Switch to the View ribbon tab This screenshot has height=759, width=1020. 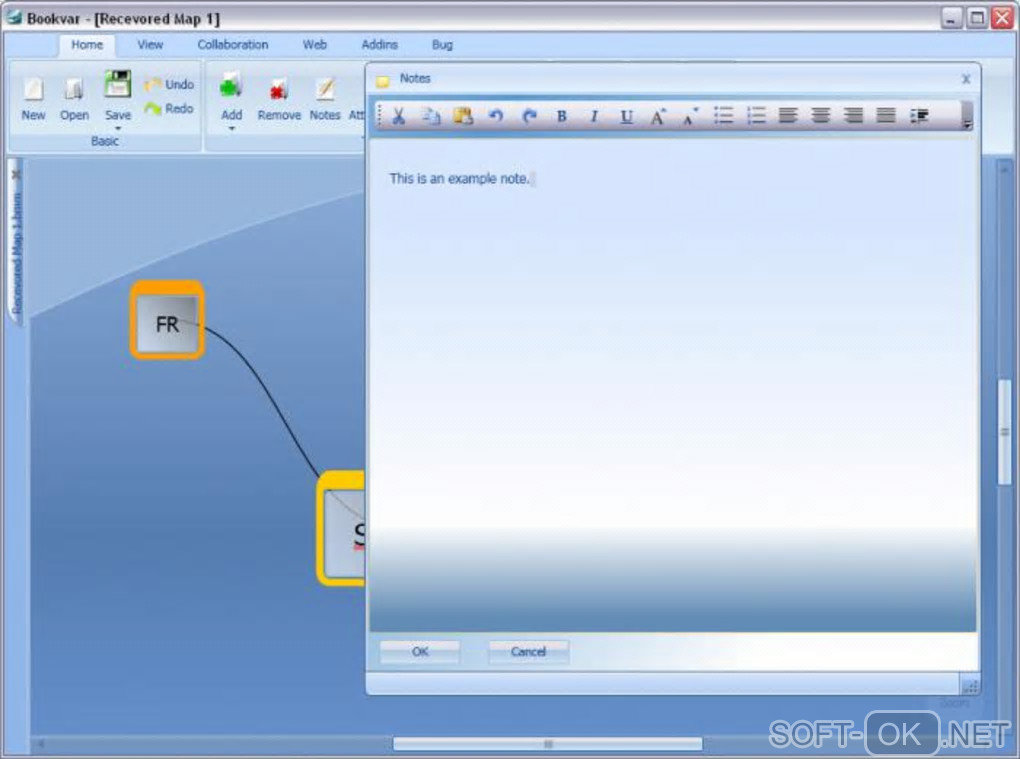[150, 45]
